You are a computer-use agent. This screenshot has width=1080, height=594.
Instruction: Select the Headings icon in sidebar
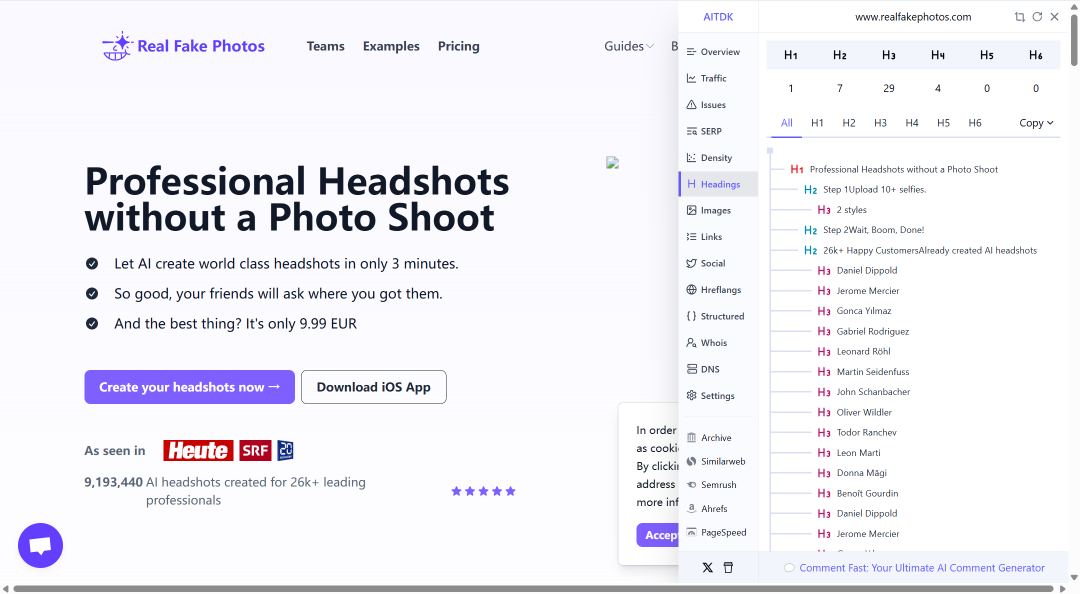(692, 184)
